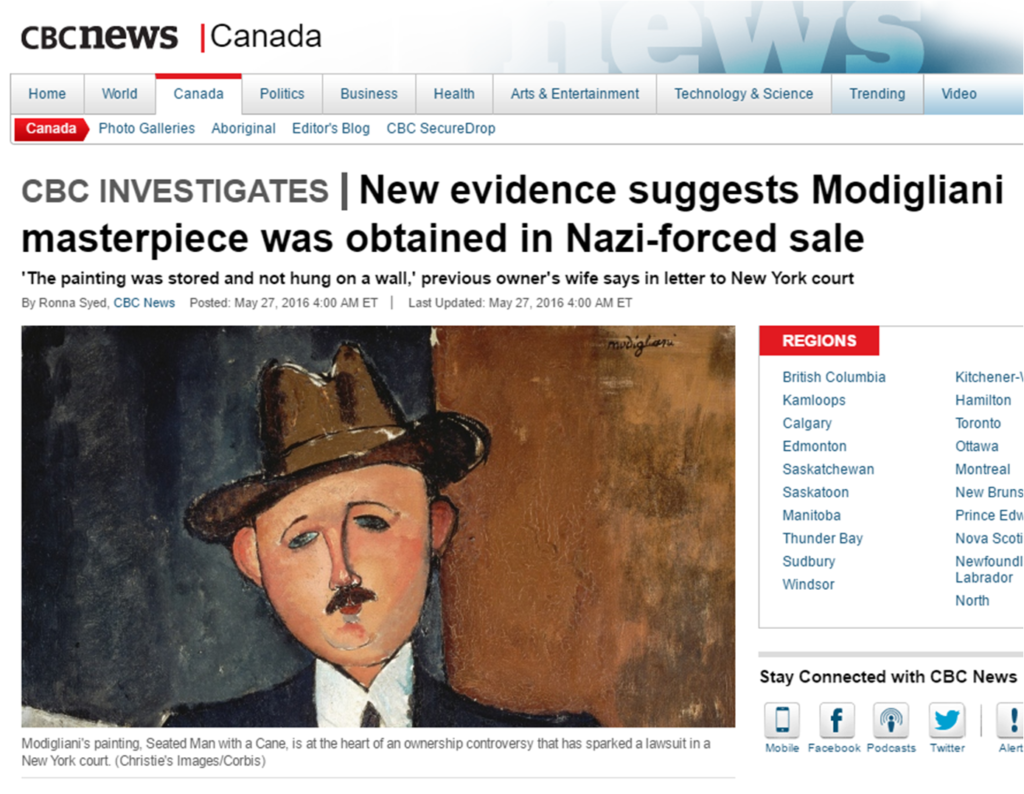Choose British Columbia region
This screenshot has width=1024, height=794.
(x=834, y=377)
